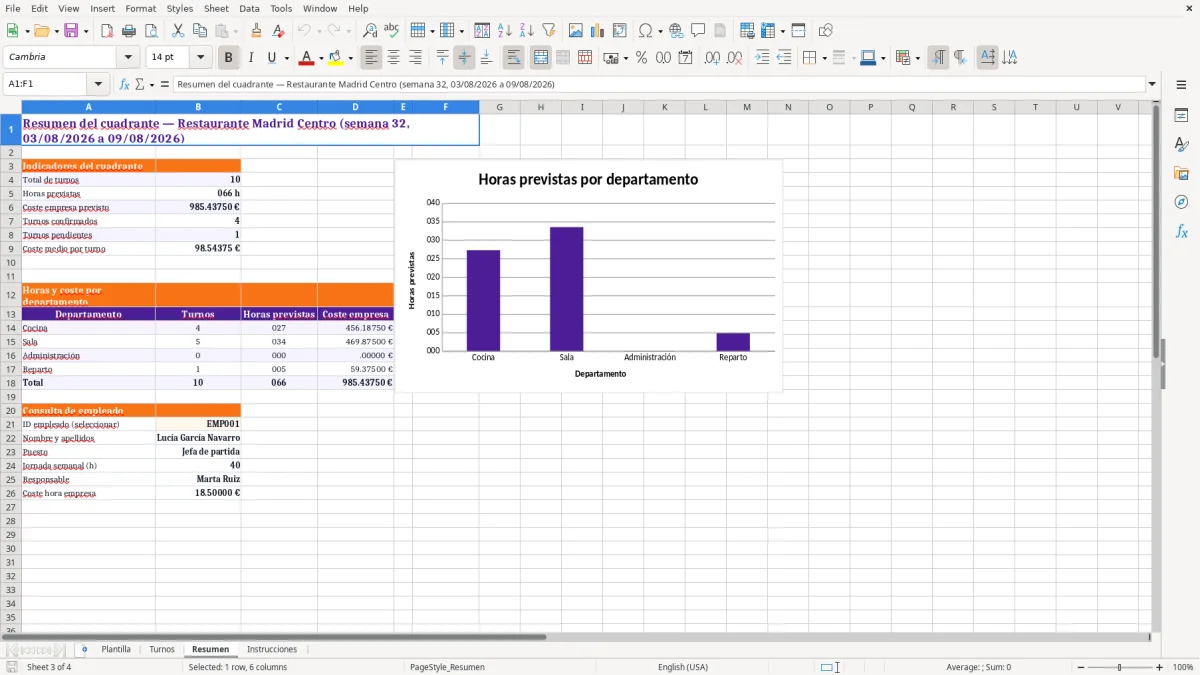1200x675 pixels.
Task: Expand the formula bar
Action: pyautogui.click(x=1152, y=85)
